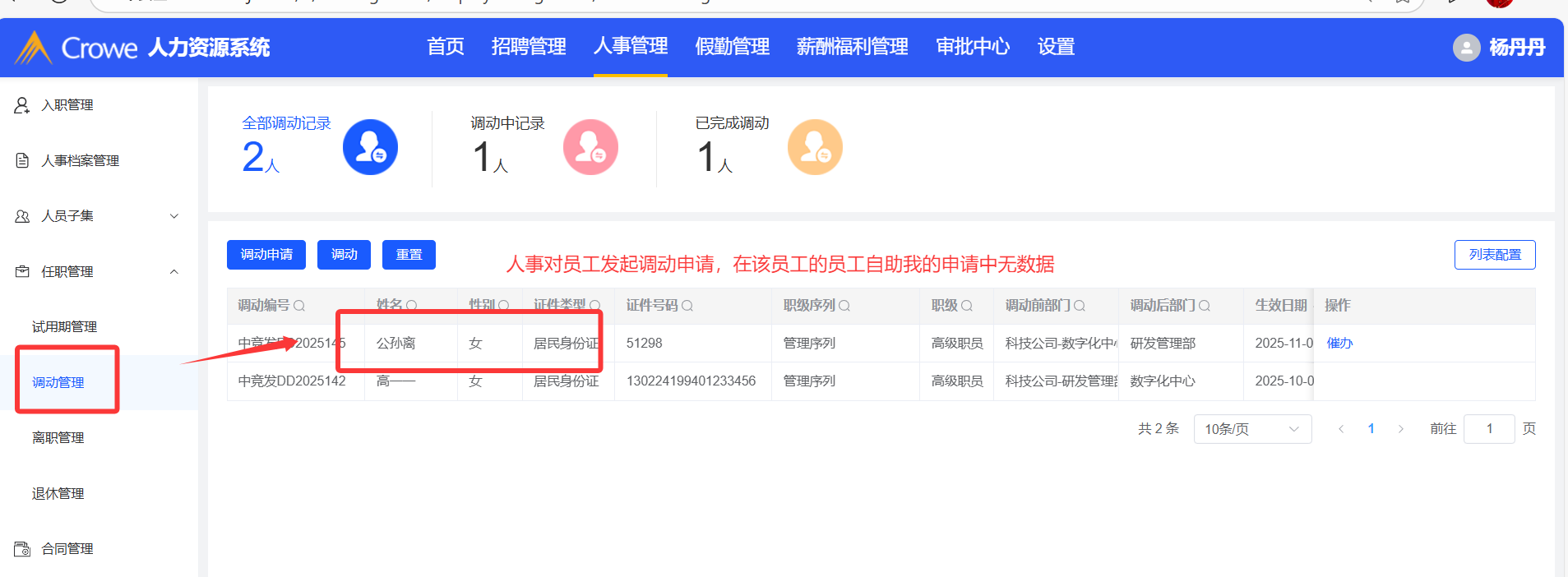
Task: Click the 生效日期 column header
Action: coord(1280,306)
